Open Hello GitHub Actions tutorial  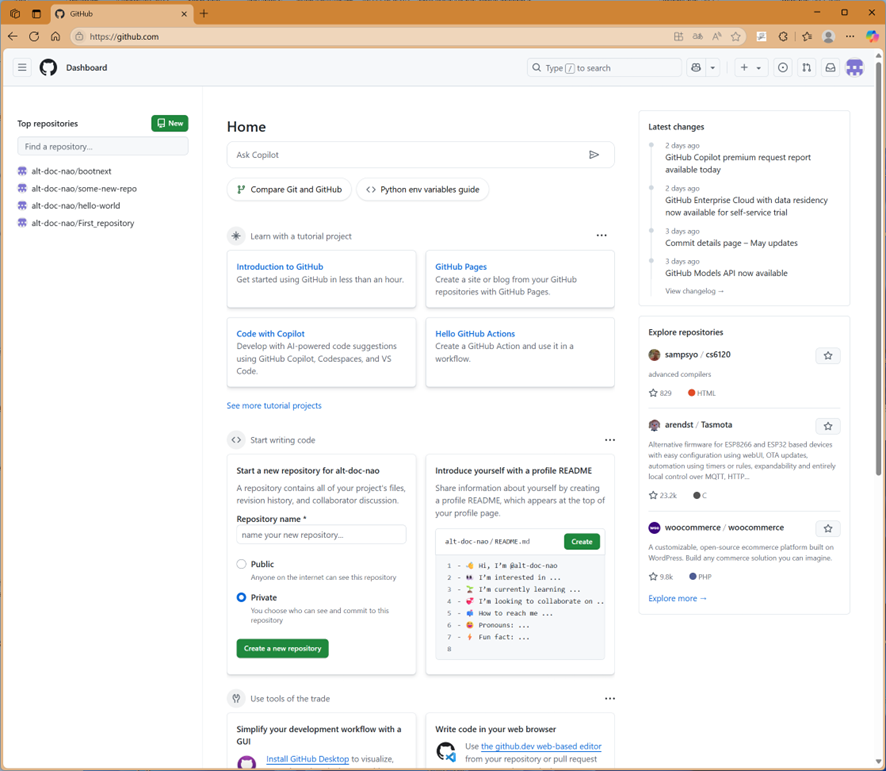475,334
